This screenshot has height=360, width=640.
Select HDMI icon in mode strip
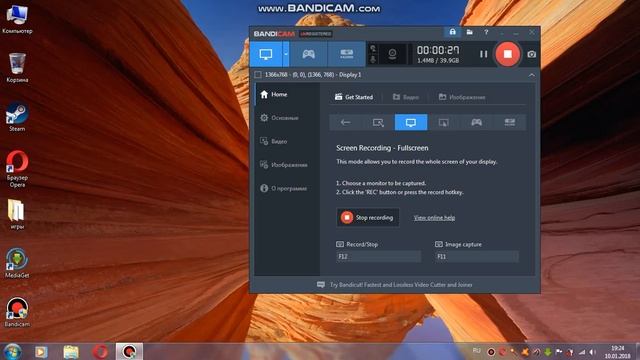pos(509,122)
